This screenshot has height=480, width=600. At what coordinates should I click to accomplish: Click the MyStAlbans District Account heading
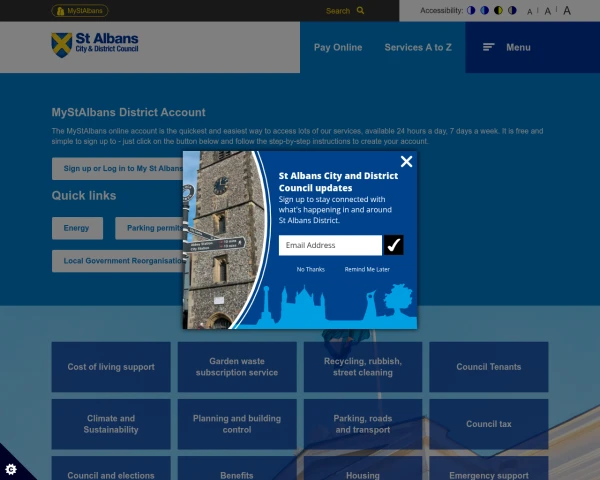[x=129, y=112]
